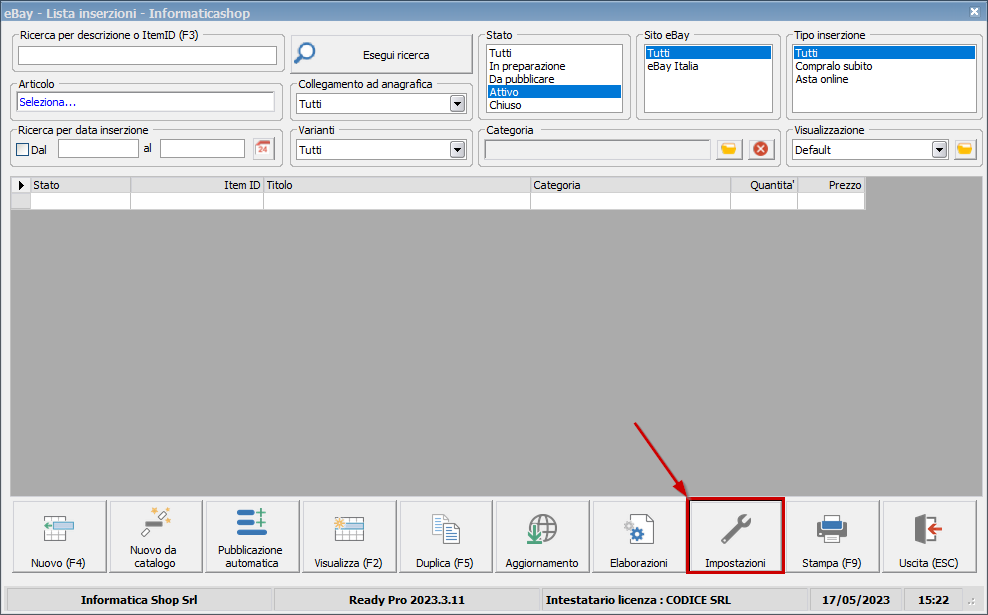
Task: Select Attivo status
Action: coord(554,92)
